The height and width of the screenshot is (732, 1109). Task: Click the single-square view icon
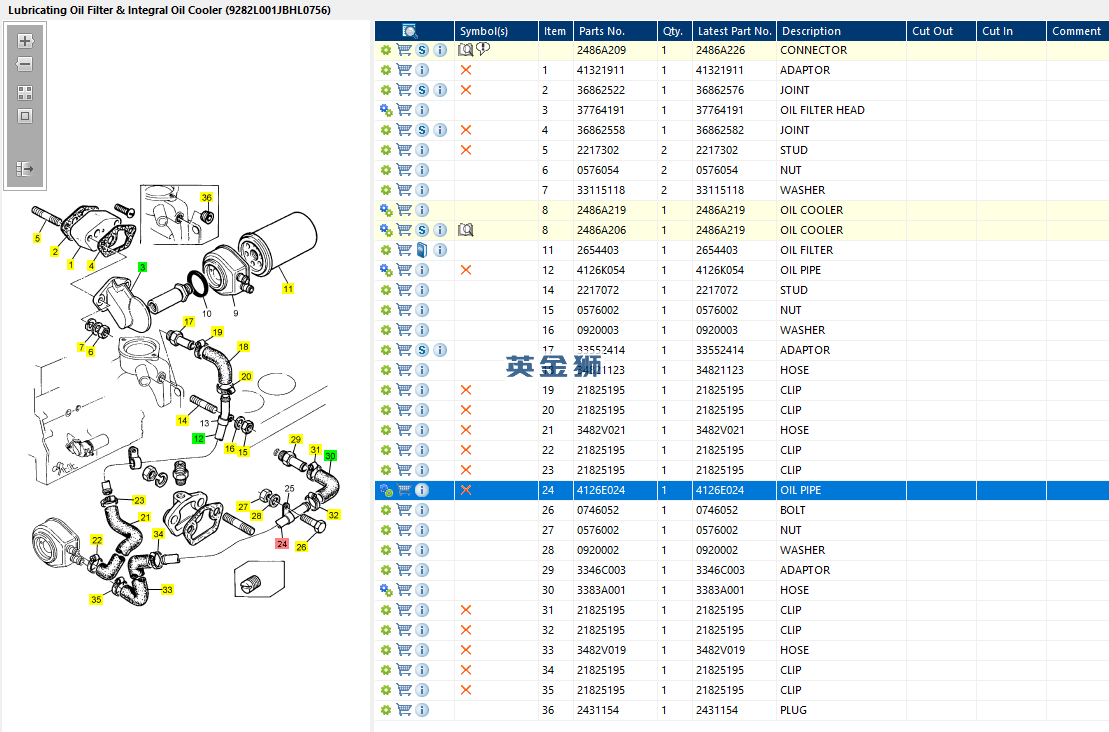point(25,116)
